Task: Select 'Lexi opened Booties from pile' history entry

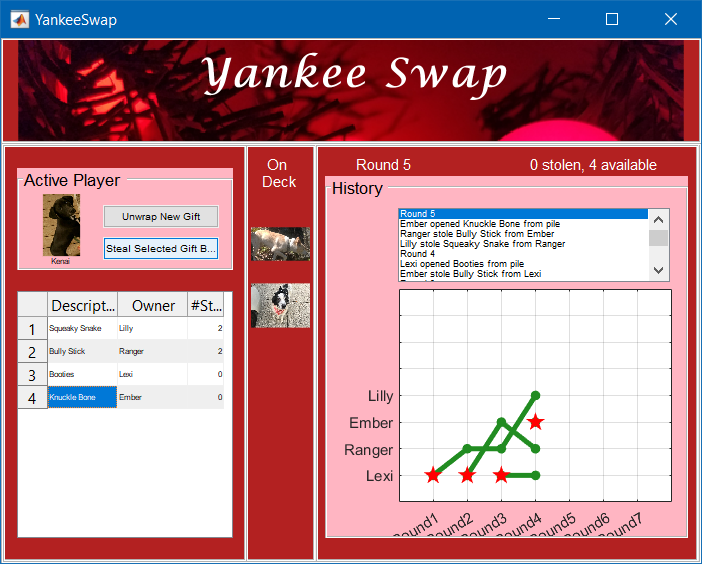Action: pyautogui.click(x=522, y=264)
